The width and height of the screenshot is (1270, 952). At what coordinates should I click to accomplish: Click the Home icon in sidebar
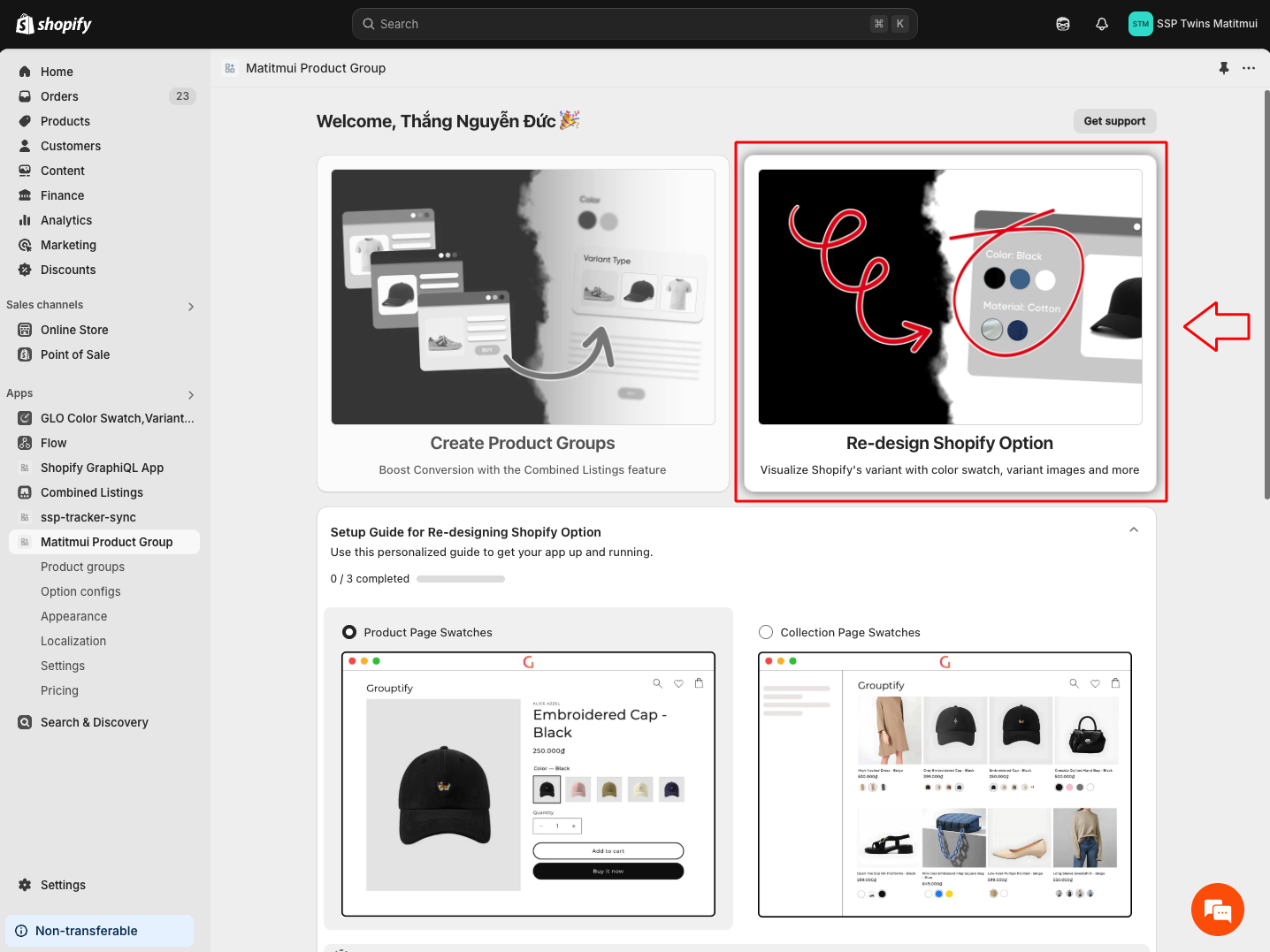click(25, 72)
